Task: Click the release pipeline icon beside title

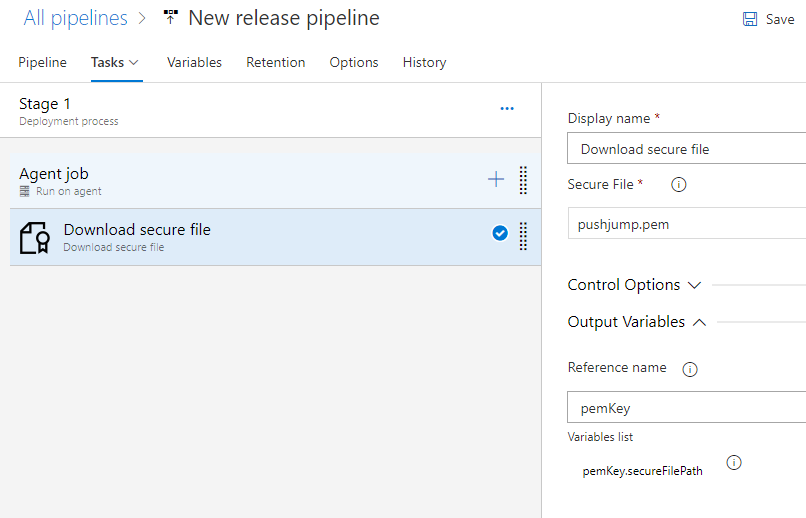Action: pyautogui.click(x=170, y=18)
